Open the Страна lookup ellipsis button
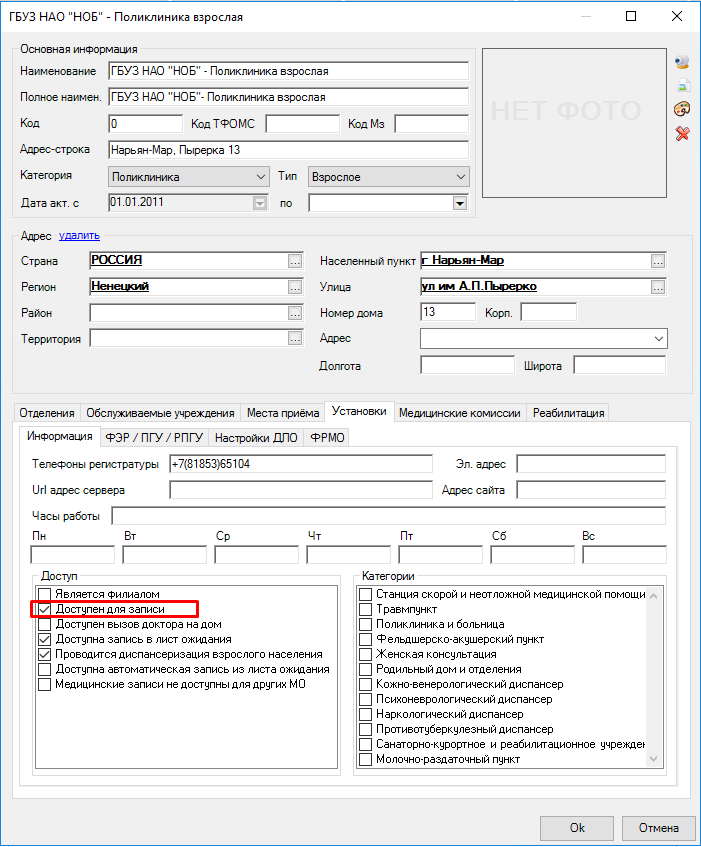701x847 pixels. click(x=295, y=261)
